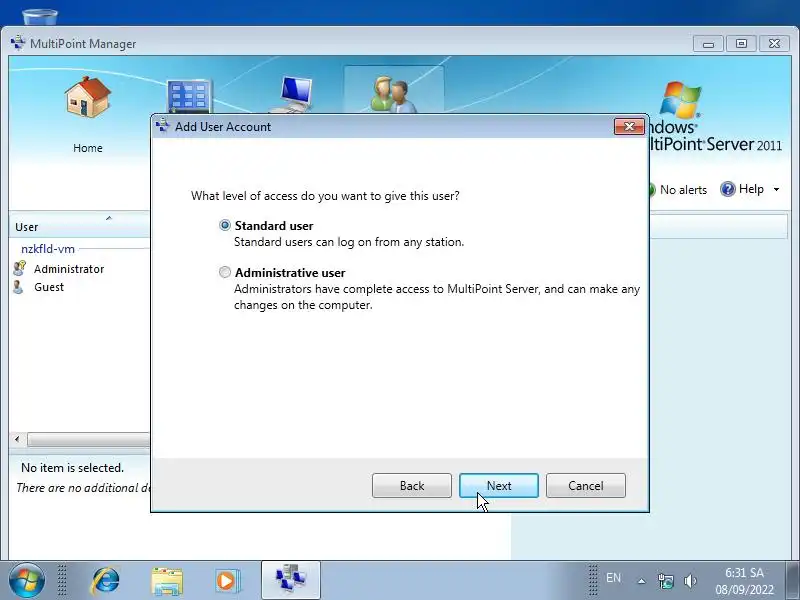800x600 pixels.
Task: Show hidden tray icons arrow
Action: tap(642, 581)
